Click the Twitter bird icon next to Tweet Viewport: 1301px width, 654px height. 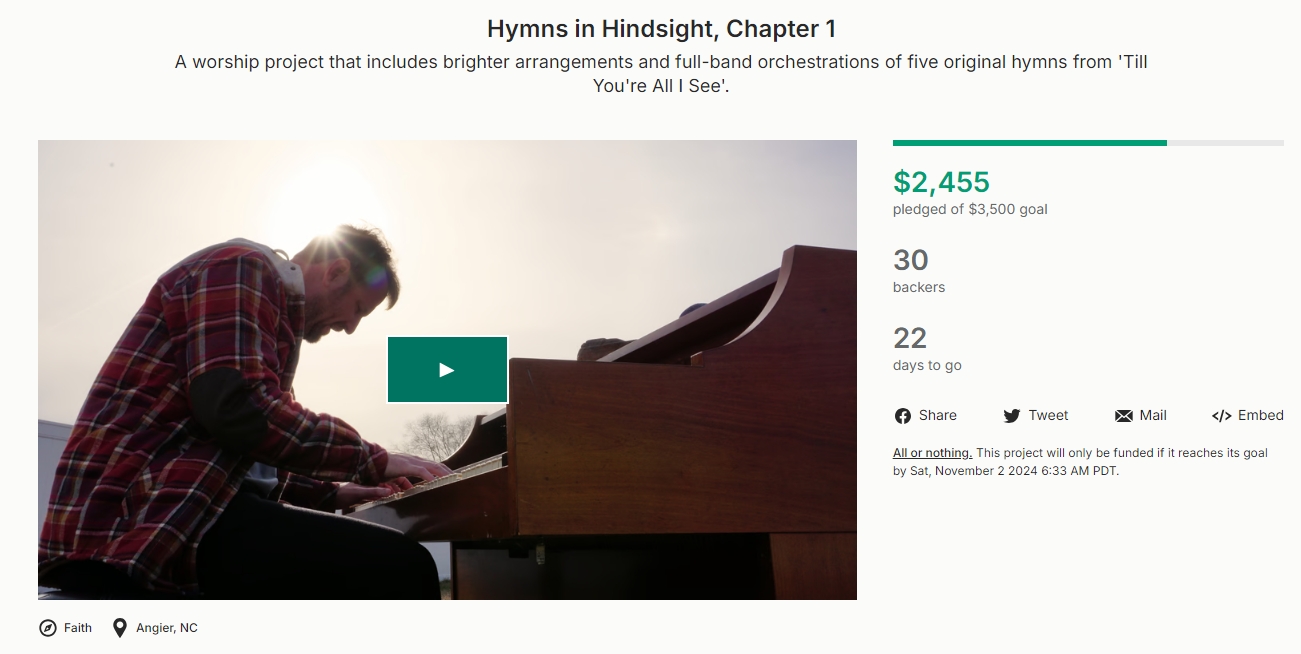pyautogui.click(x=1010, y=415)
